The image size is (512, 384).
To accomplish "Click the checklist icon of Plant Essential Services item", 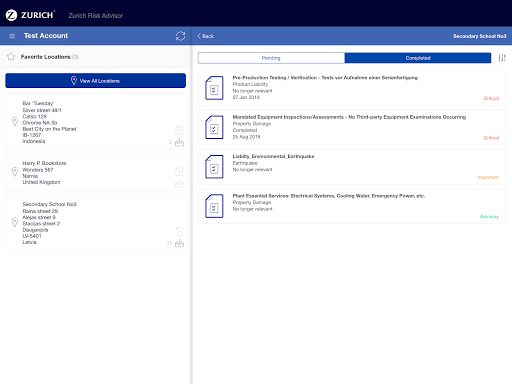I will coord(214,206).
